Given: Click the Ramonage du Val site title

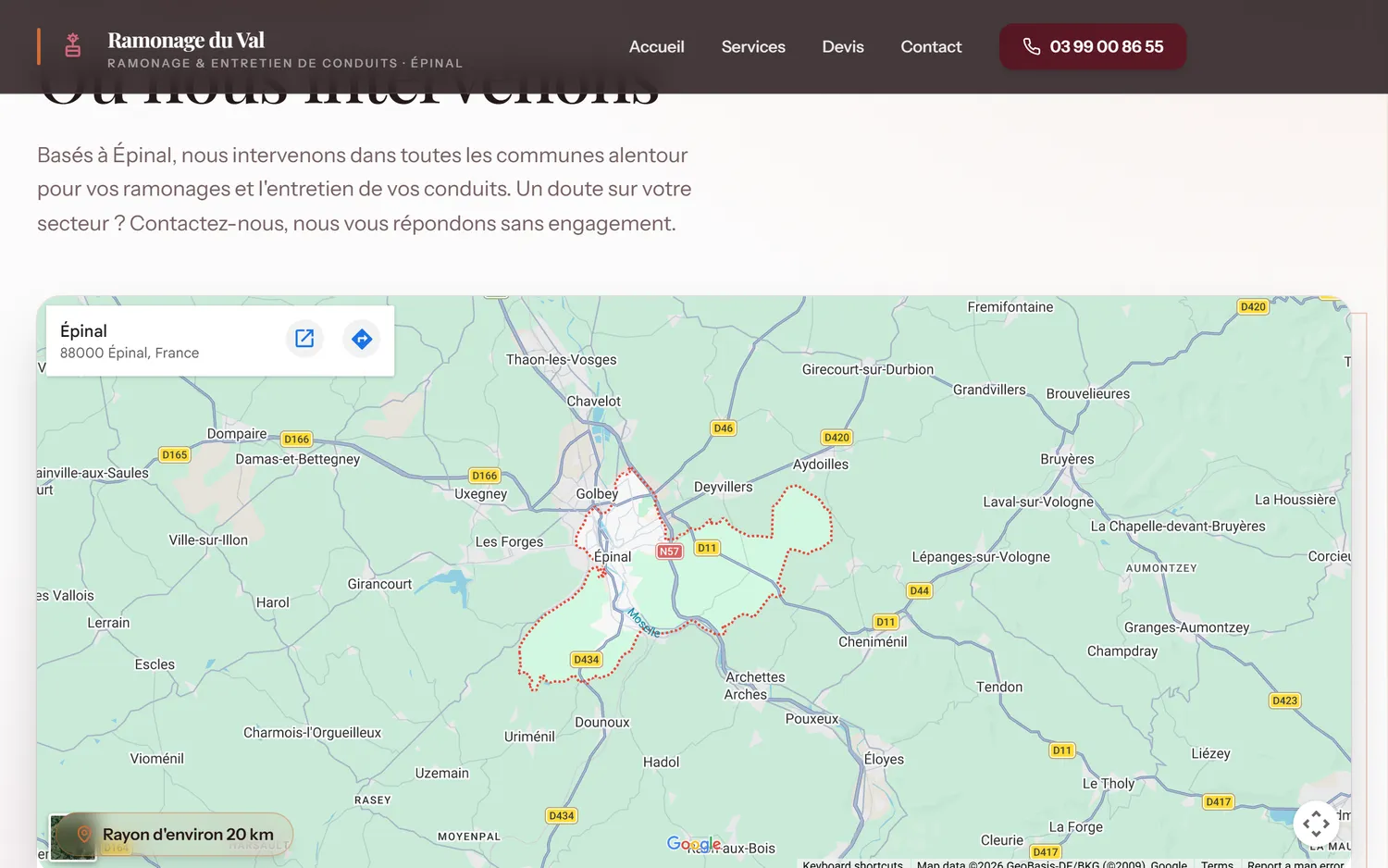Looking at the screenshot, I should [186, 40].
